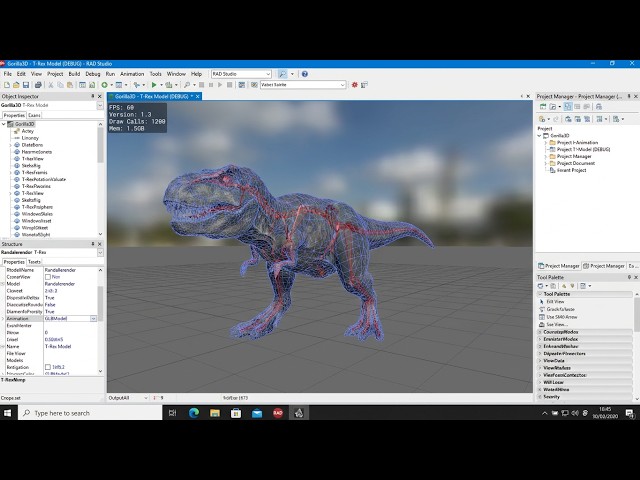Screen dimensions: 640x480
Task: Select the T-RexPavoriss tree node
Action: click(x=36, y=186)
